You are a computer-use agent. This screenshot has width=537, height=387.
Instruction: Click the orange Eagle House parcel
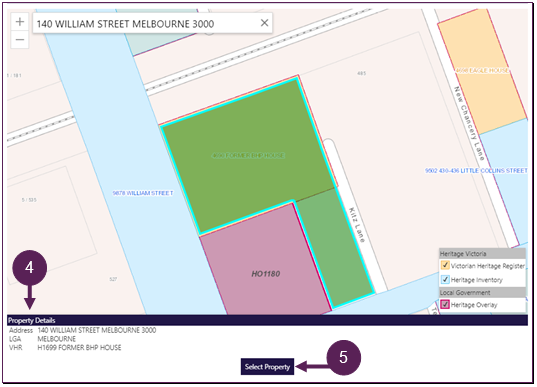481,71
